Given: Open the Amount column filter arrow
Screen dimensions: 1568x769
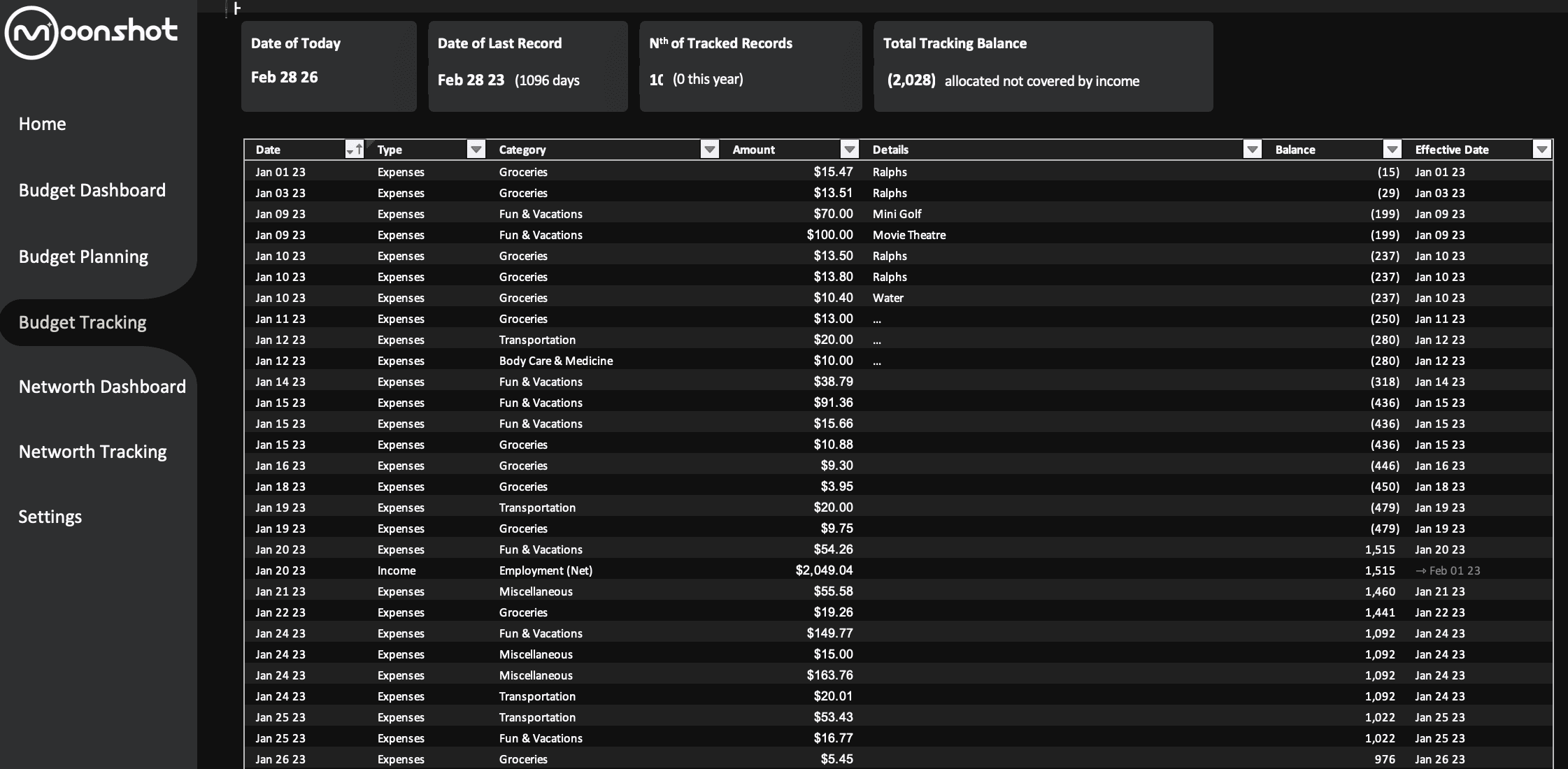Looking at the screenshot, I should pos(850,150).
